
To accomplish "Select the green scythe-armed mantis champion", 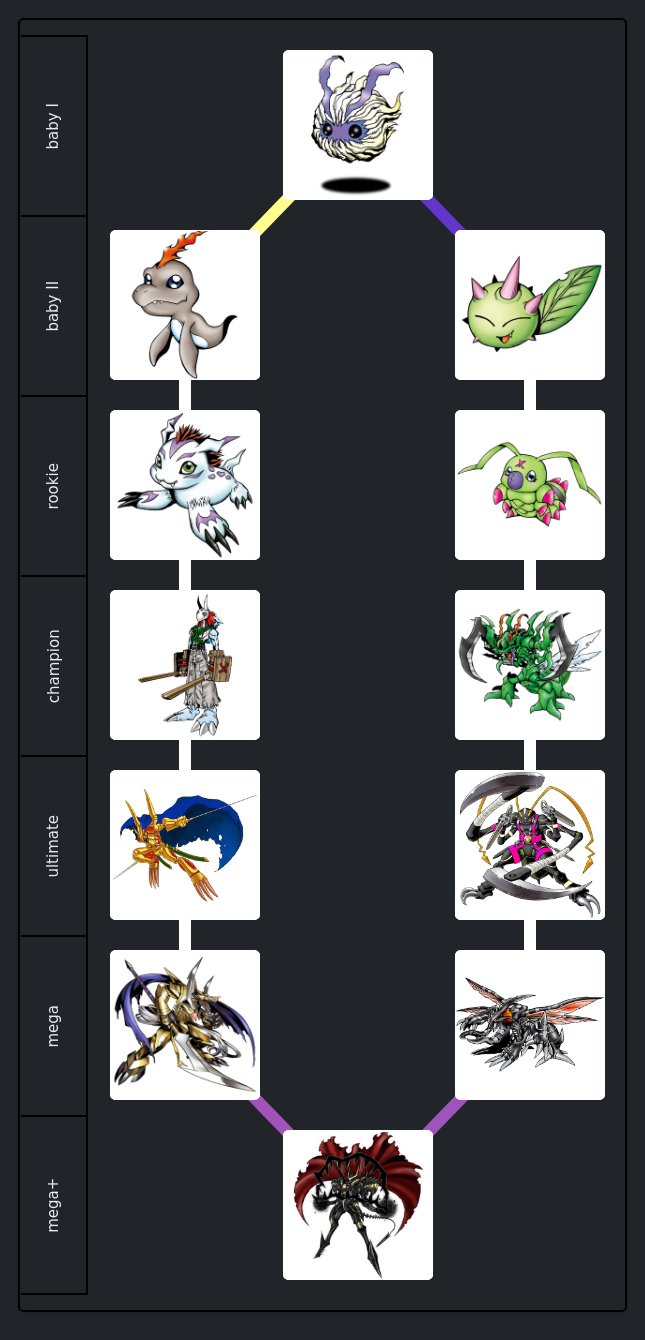I will (530, 665).
